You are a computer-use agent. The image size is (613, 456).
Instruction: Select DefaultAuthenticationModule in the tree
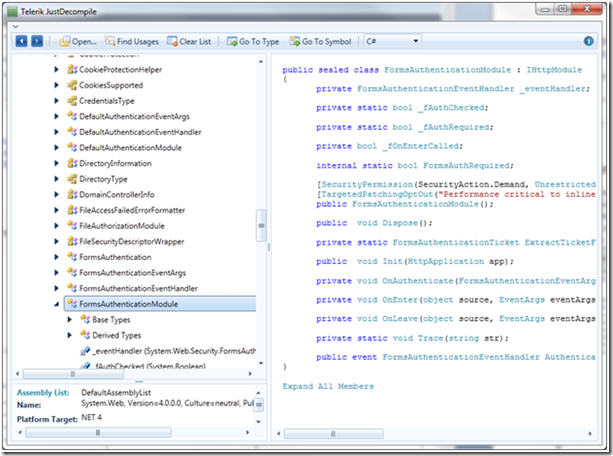pos(131,148)
